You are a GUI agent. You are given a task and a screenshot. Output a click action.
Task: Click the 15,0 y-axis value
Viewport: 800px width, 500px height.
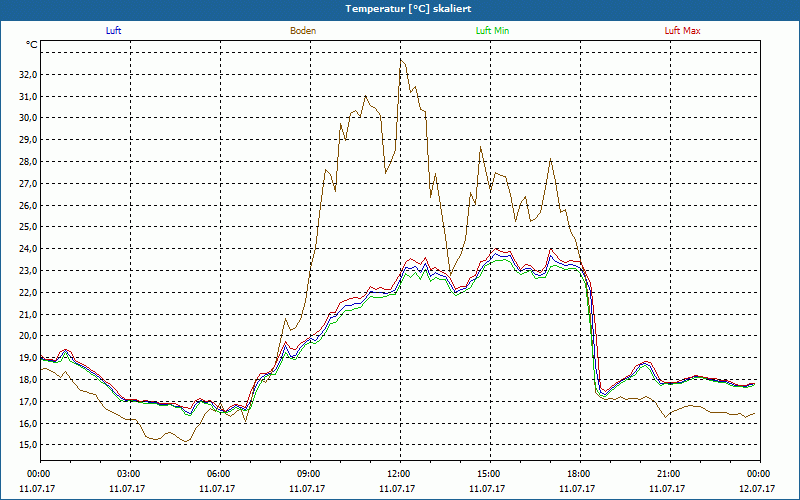[x=28, y=445]
